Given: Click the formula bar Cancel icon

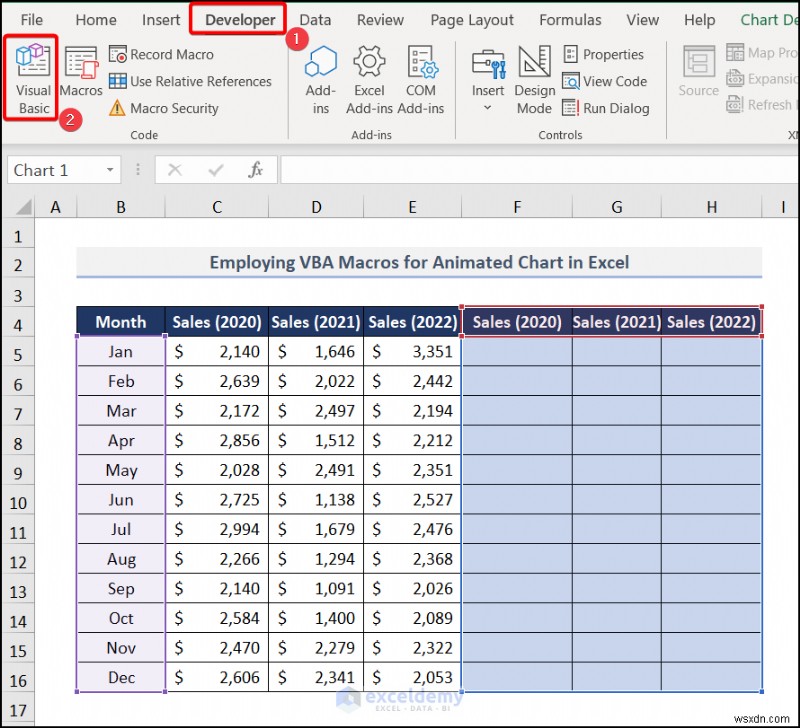Looking at the screenshot, I should (174, 170).
